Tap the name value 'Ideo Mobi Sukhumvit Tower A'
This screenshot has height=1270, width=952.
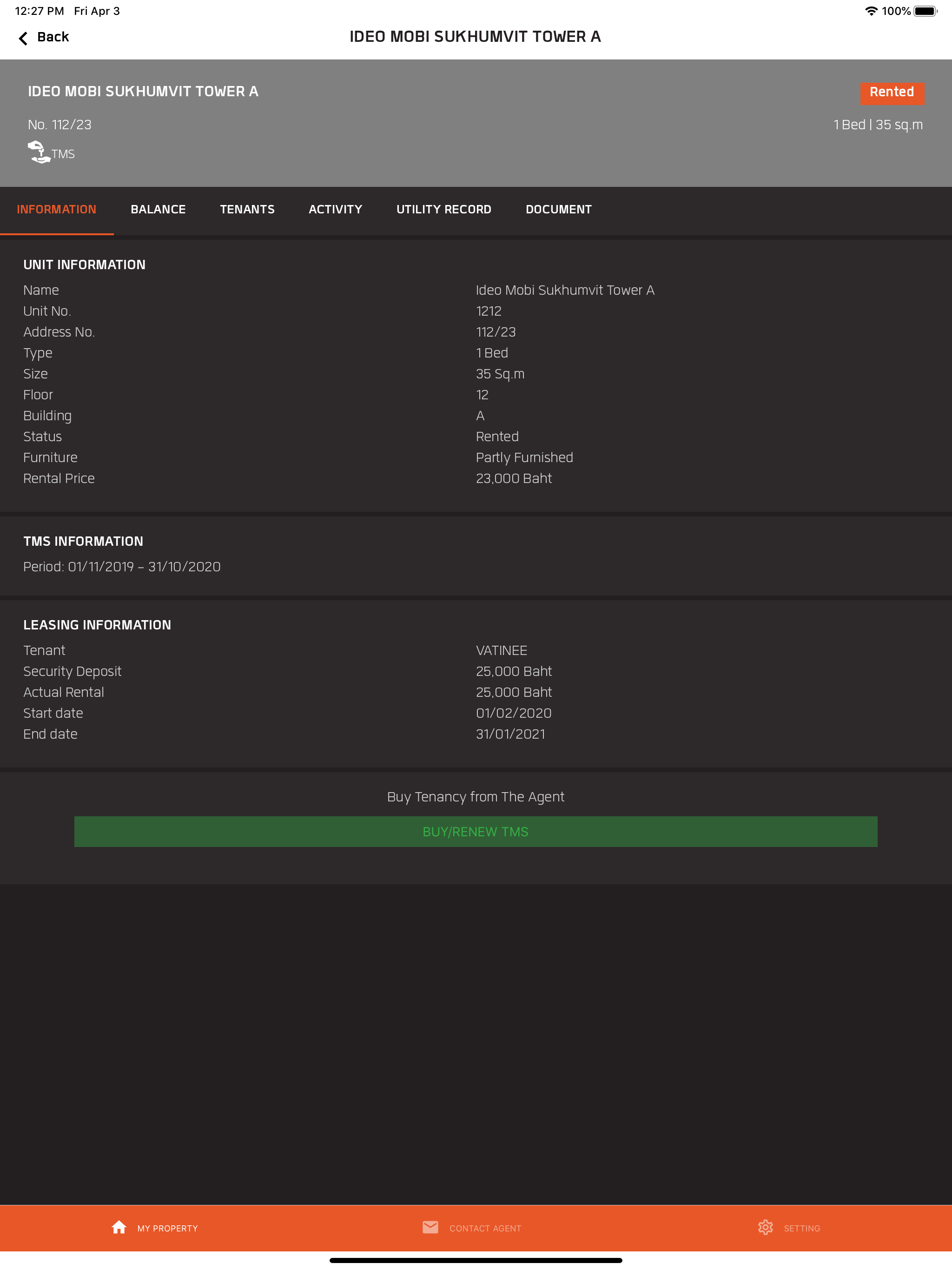click(x=565, y=290)
